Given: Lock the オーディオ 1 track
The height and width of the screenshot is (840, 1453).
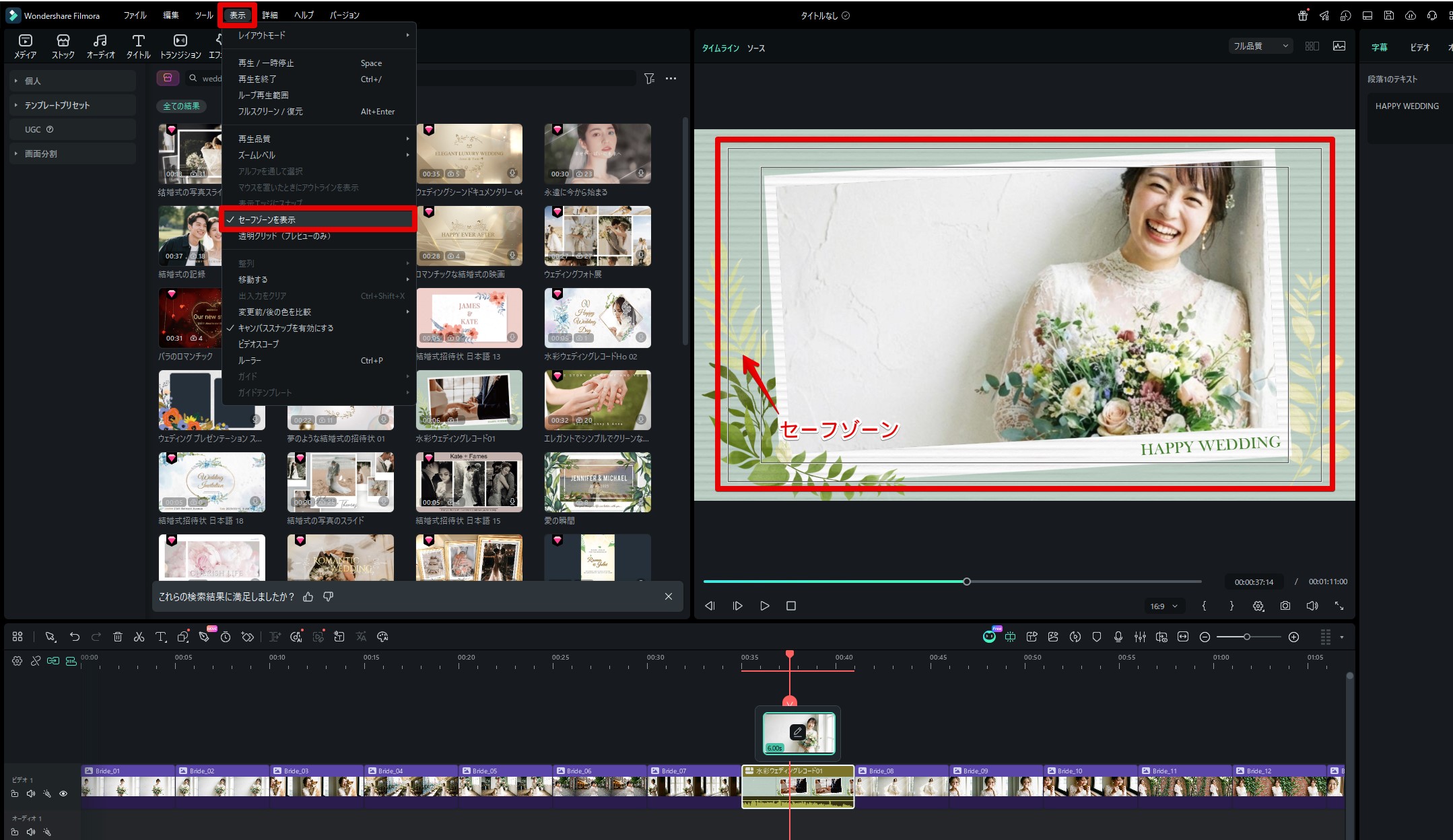Looking at the screenshot, I should coord(15,832).
